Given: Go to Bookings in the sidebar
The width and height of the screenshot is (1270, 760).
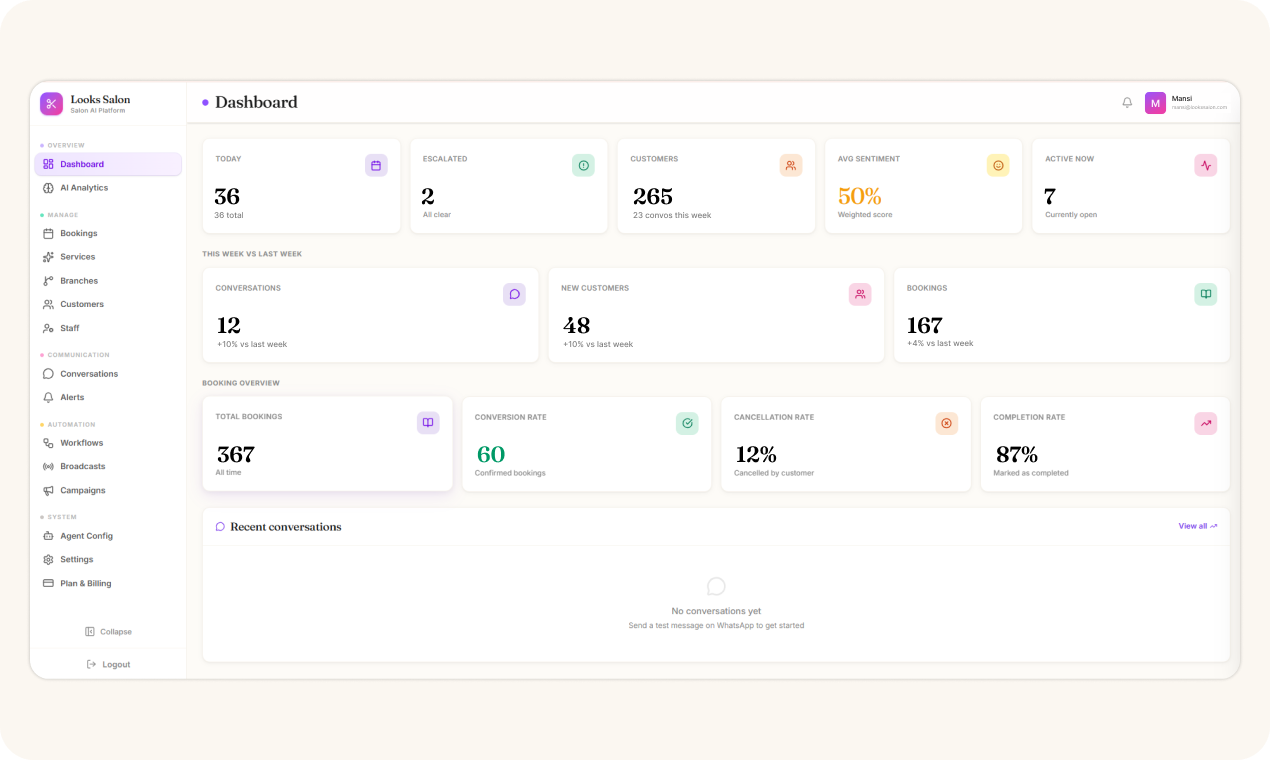Looking at the screenshot, I should tap(108, 233).
